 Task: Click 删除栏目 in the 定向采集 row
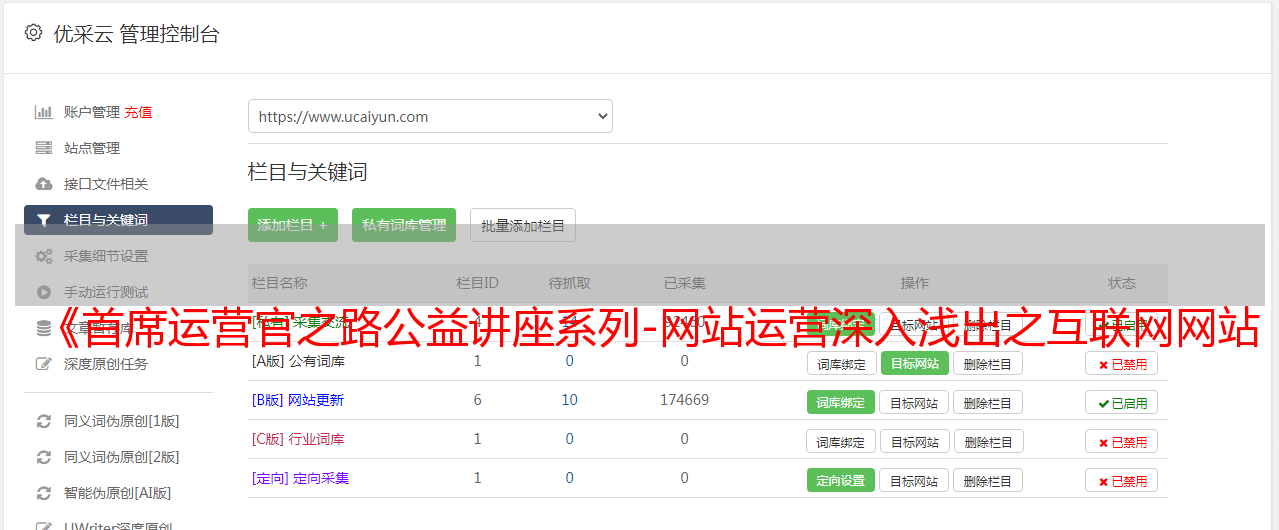point(988,480)
